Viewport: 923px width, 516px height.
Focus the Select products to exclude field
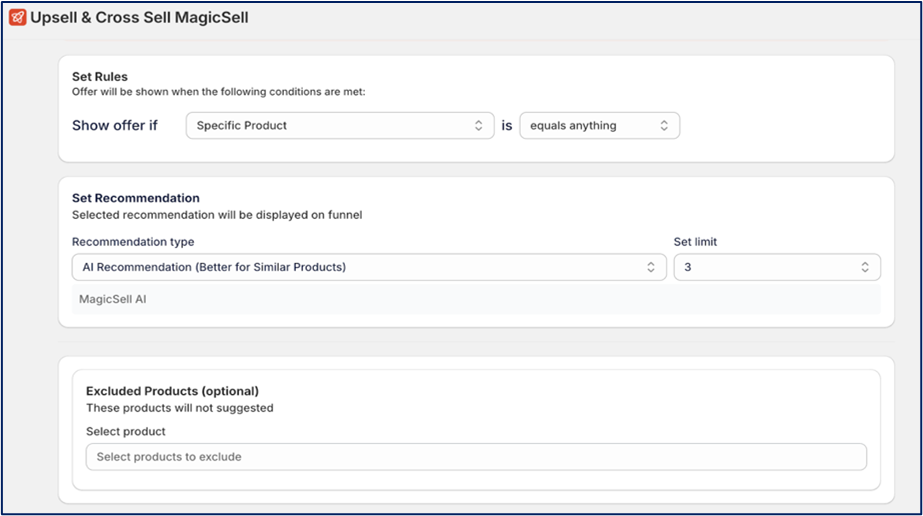click(x=476, y=457)
